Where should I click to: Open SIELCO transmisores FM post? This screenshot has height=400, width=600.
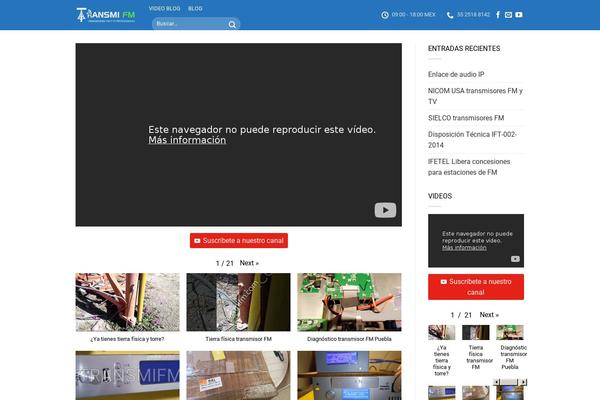466,118
